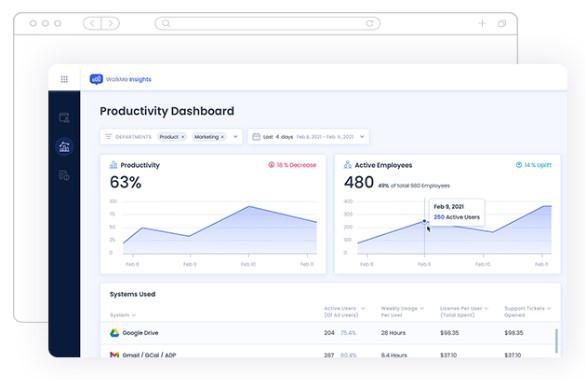Click the WalkMe Insights logo
Image resolution: width=585 pixels, height=380 pixels.
click(x=121, y=79)
